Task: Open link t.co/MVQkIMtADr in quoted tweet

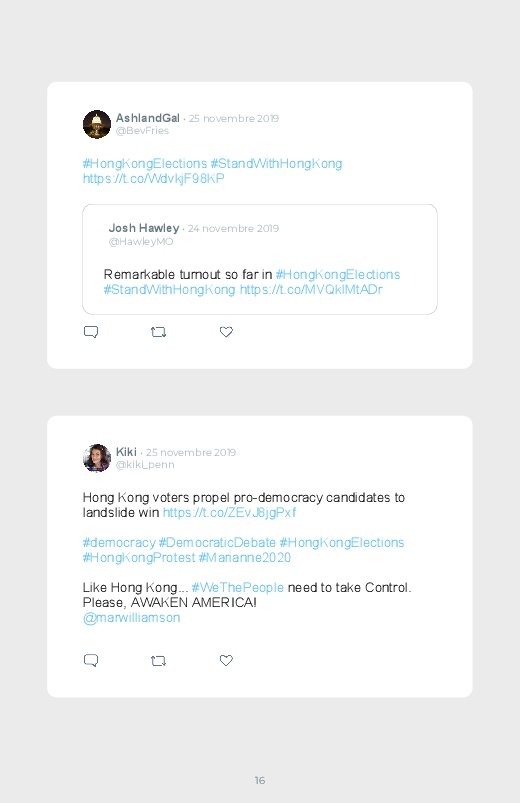Action: [x=311, y=289]
